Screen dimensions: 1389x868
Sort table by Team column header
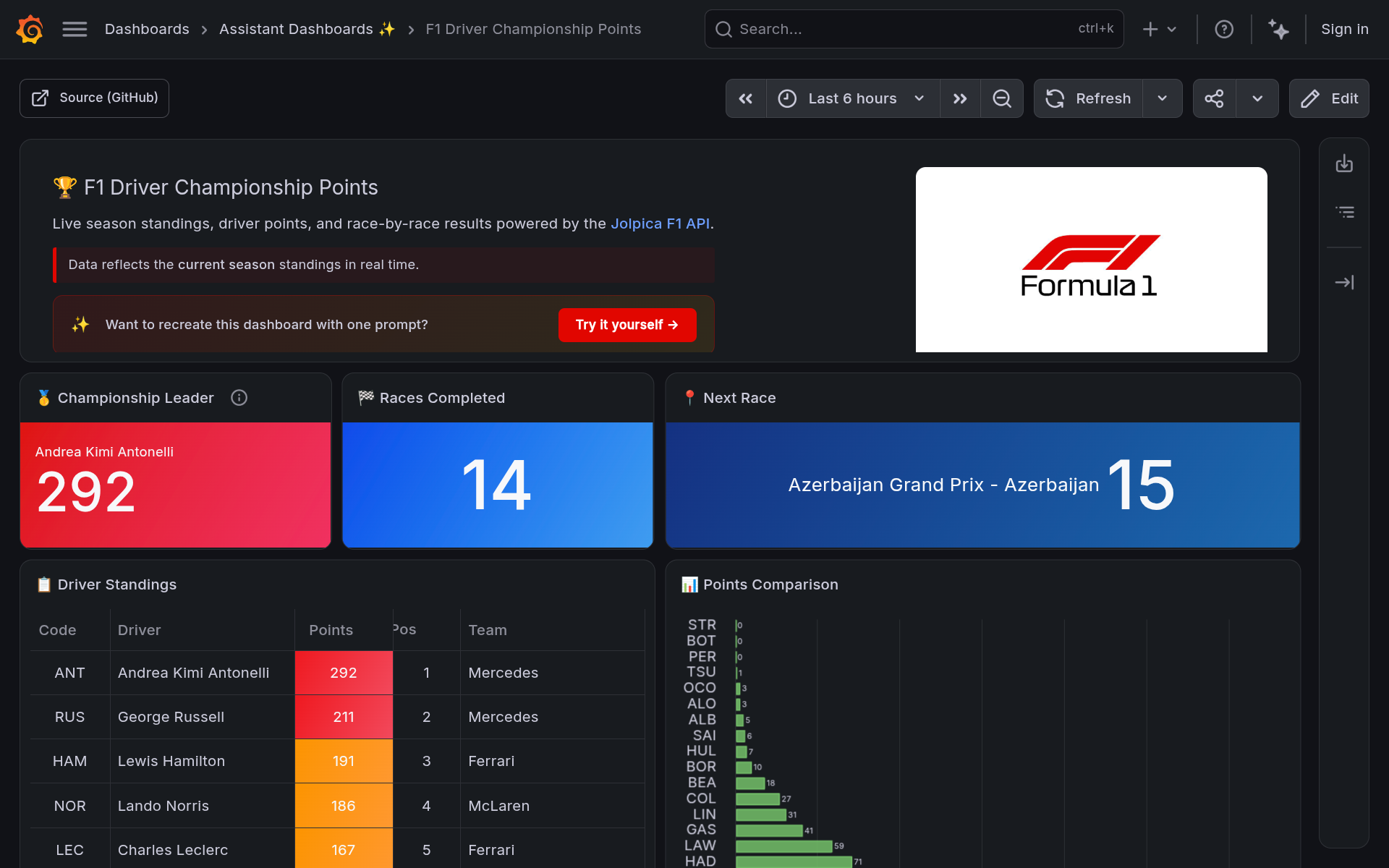click(x=488, y=630)
